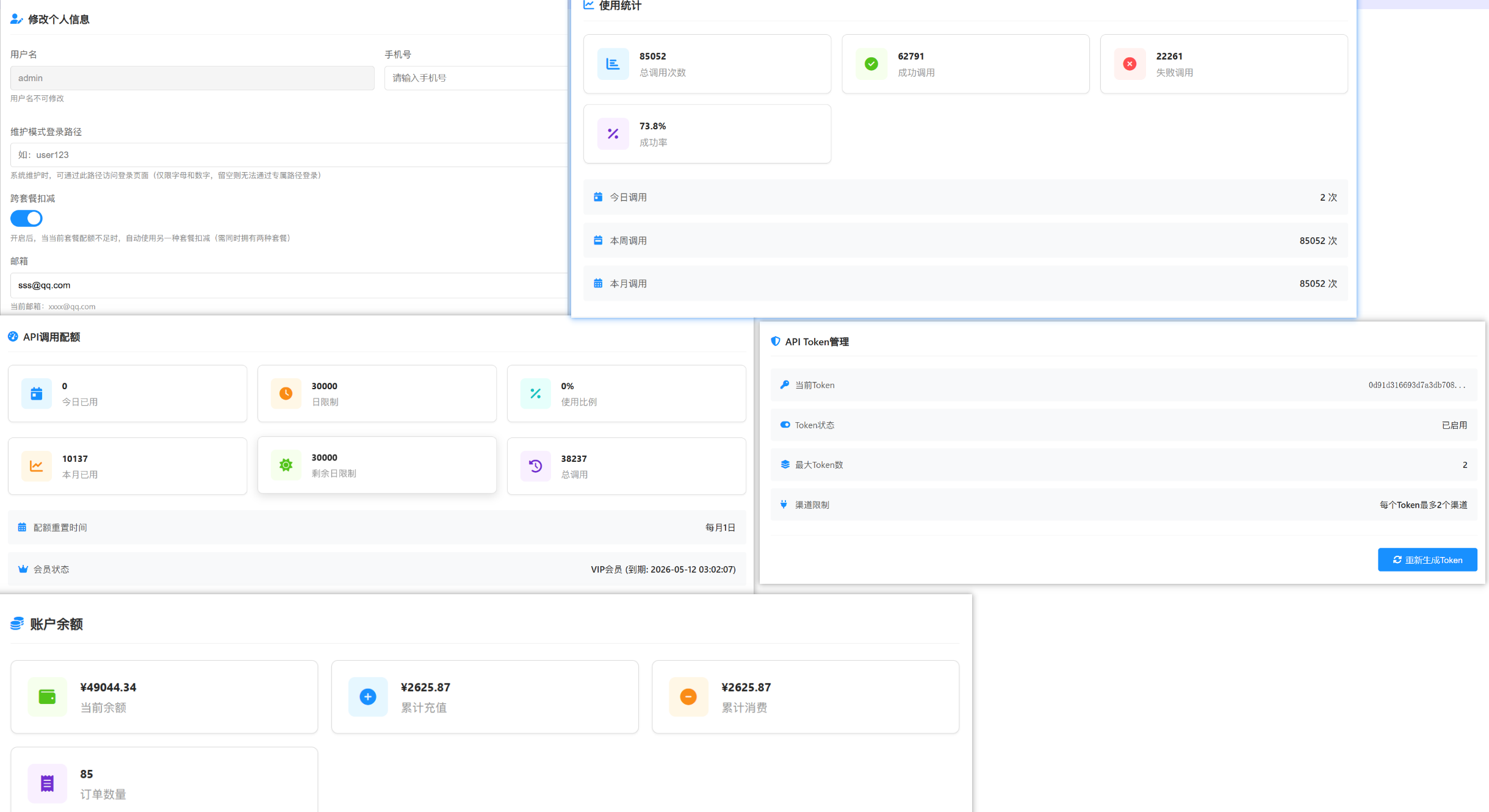Click the 22261 失败调用 value
The image size is (1489, 812).
(x=1169, y=56)
